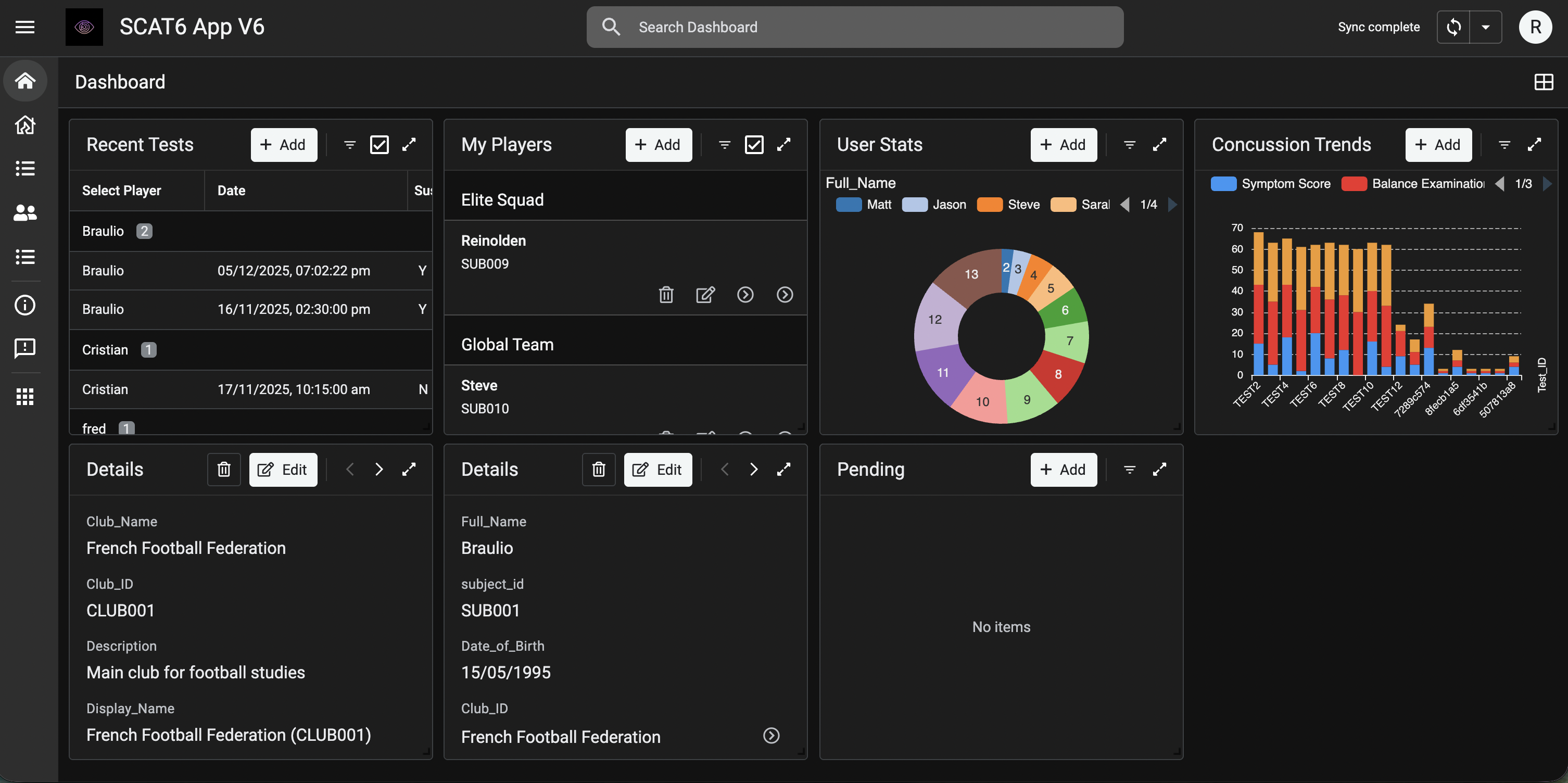Toggle the Recent Tests selection checkbox
Viewport: 1568px width, 783px height.
click(x=379, y=144)
